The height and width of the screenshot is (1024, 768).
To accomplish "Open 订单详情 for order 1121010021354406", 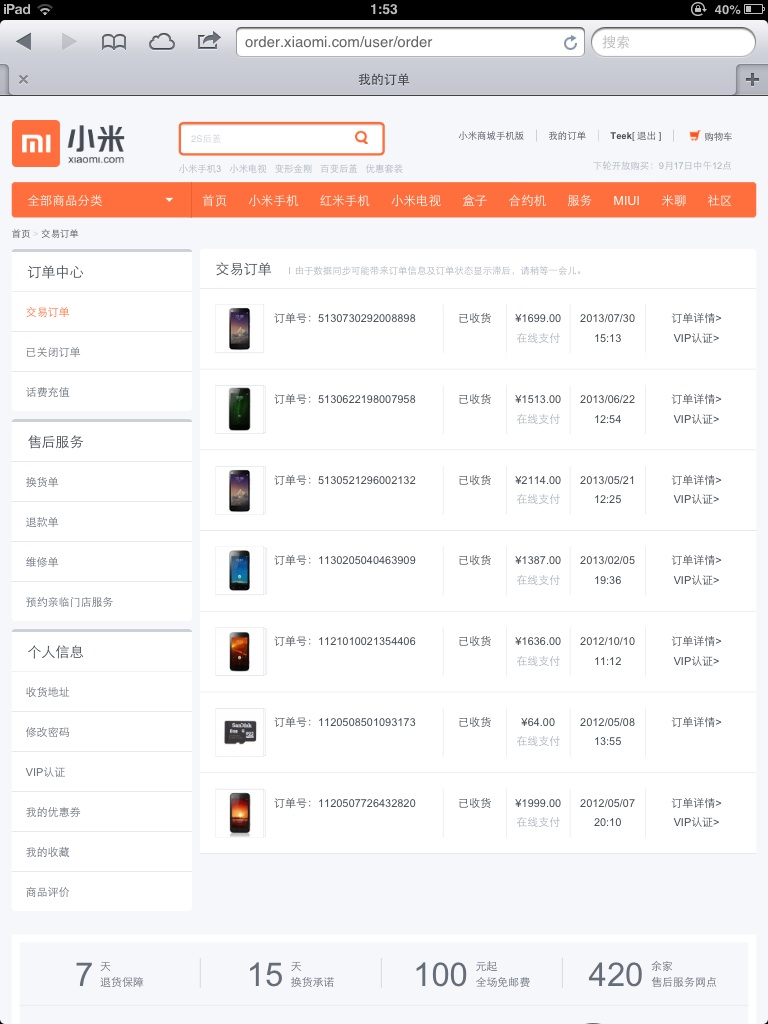I will pyautogui.click(x=696, y=641).
